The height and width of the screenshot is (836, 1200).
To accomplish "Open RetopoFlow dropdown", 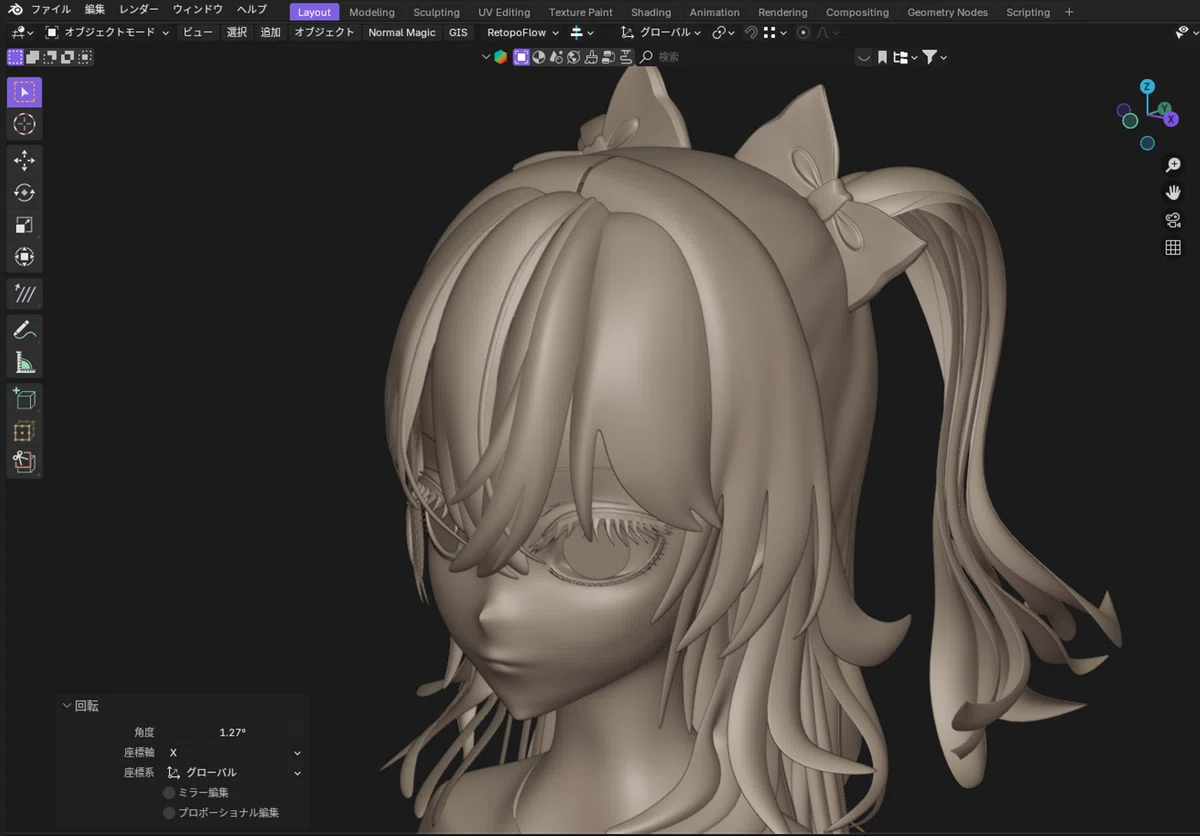I will coord(523,32).
